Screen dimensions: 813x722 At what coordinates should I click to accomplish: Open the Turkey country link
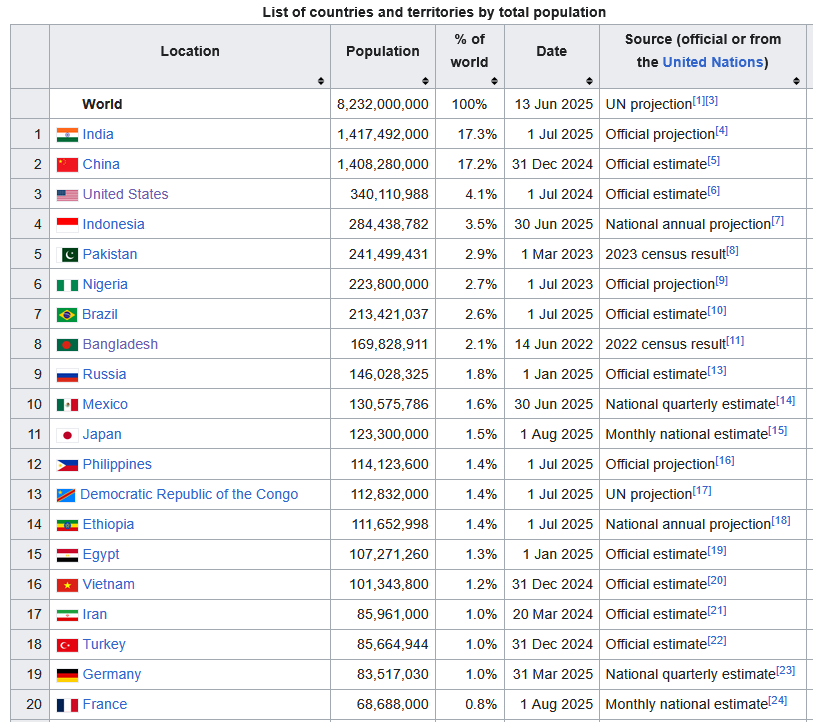tap(104, 645)
